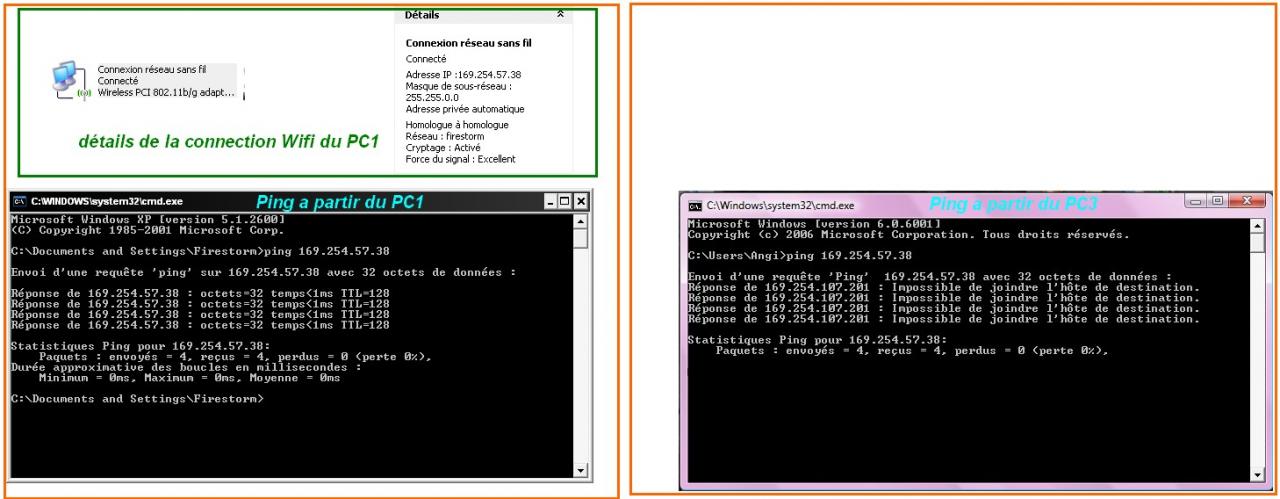Click the 'Microsoft Windows XP [version 5.1.2600]' line
The width and height of the screenshot is (1280, 499).
[x=147, y=218]
